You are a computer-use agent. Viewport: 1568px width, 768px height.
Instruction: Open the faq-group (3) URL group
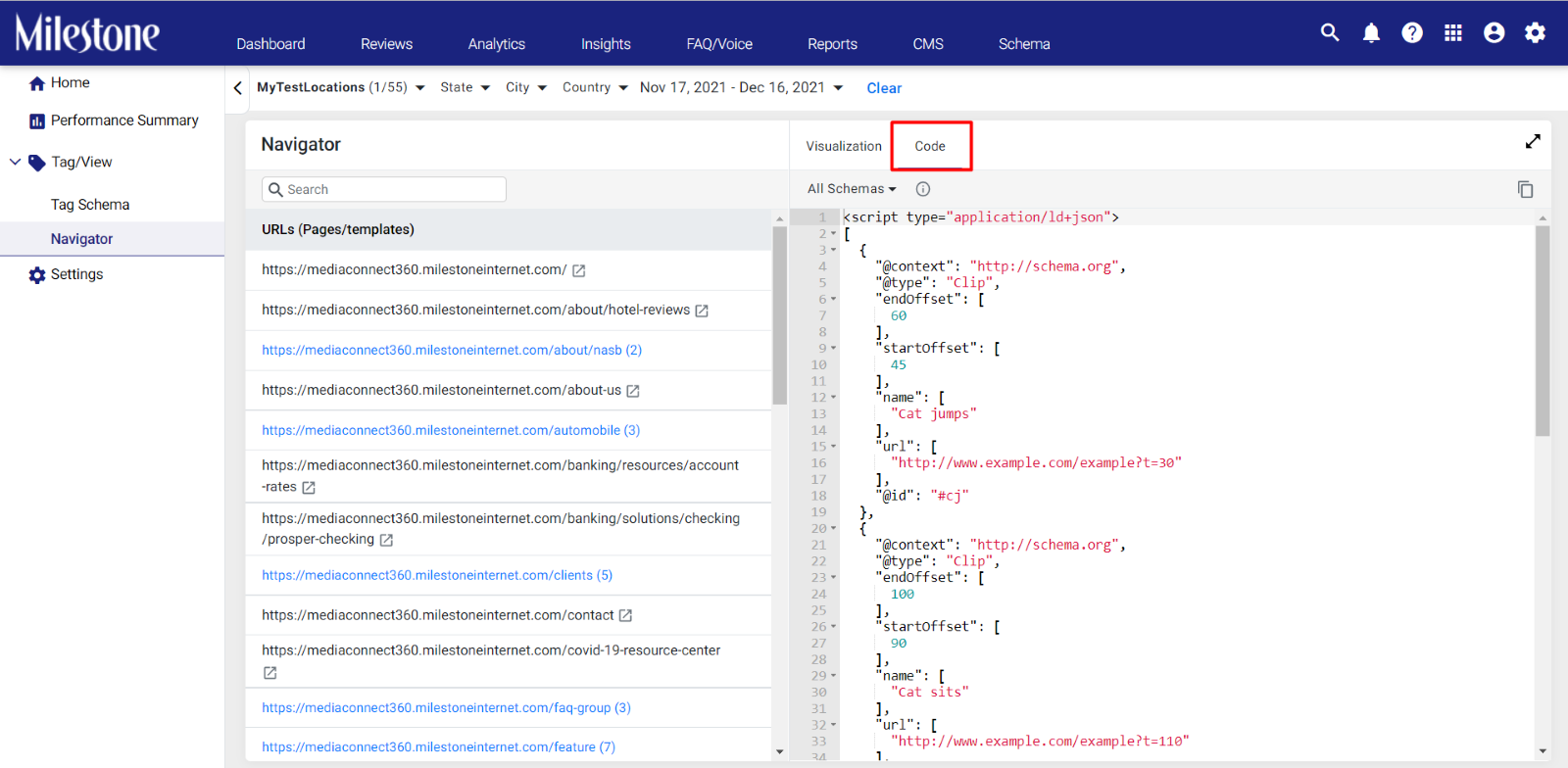click(x=446, y=707)
